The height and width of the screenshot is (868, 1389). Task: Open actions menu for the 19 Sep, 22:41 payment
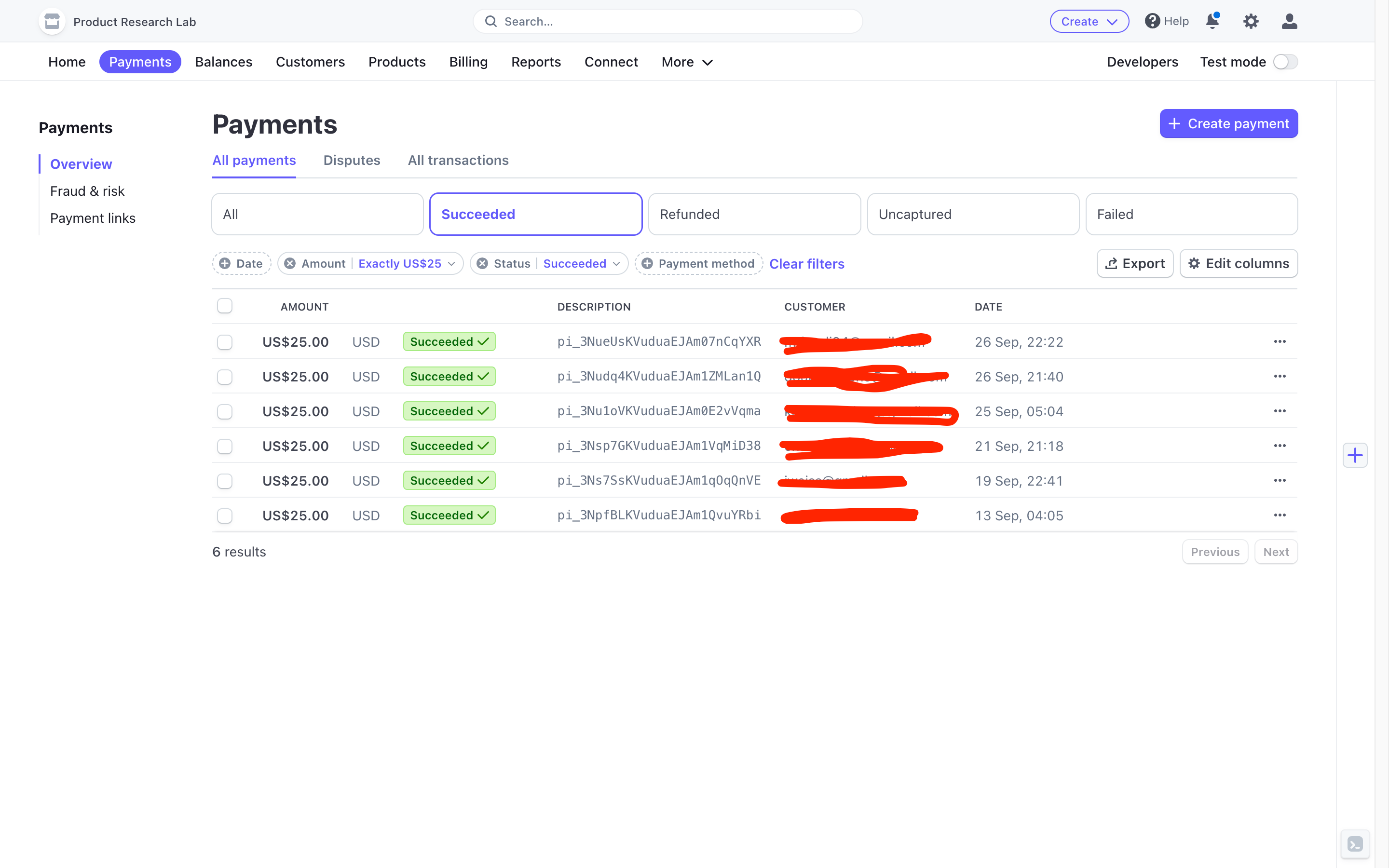(x=1280, y=480)
